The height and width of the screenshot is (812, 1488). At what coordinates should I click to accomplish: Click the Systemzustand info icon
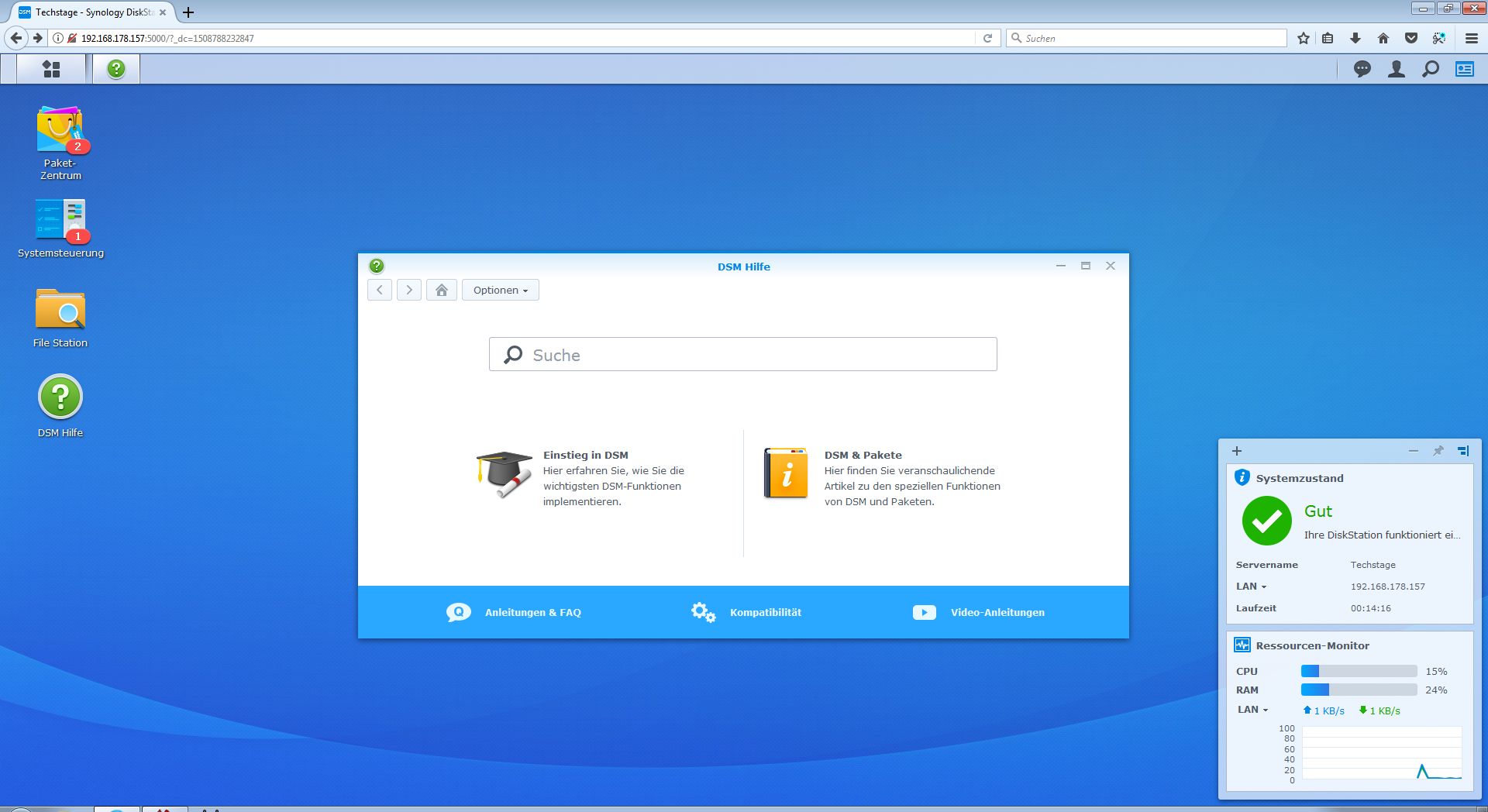pyautogui.click(x=1242, y=477)
